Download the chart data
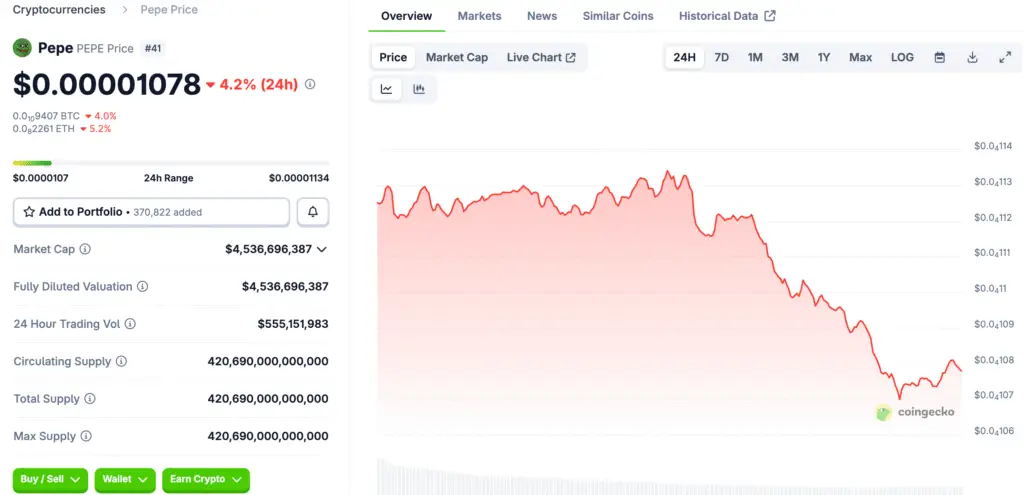Screen dimensions: 1024x495 click(972, 57)
